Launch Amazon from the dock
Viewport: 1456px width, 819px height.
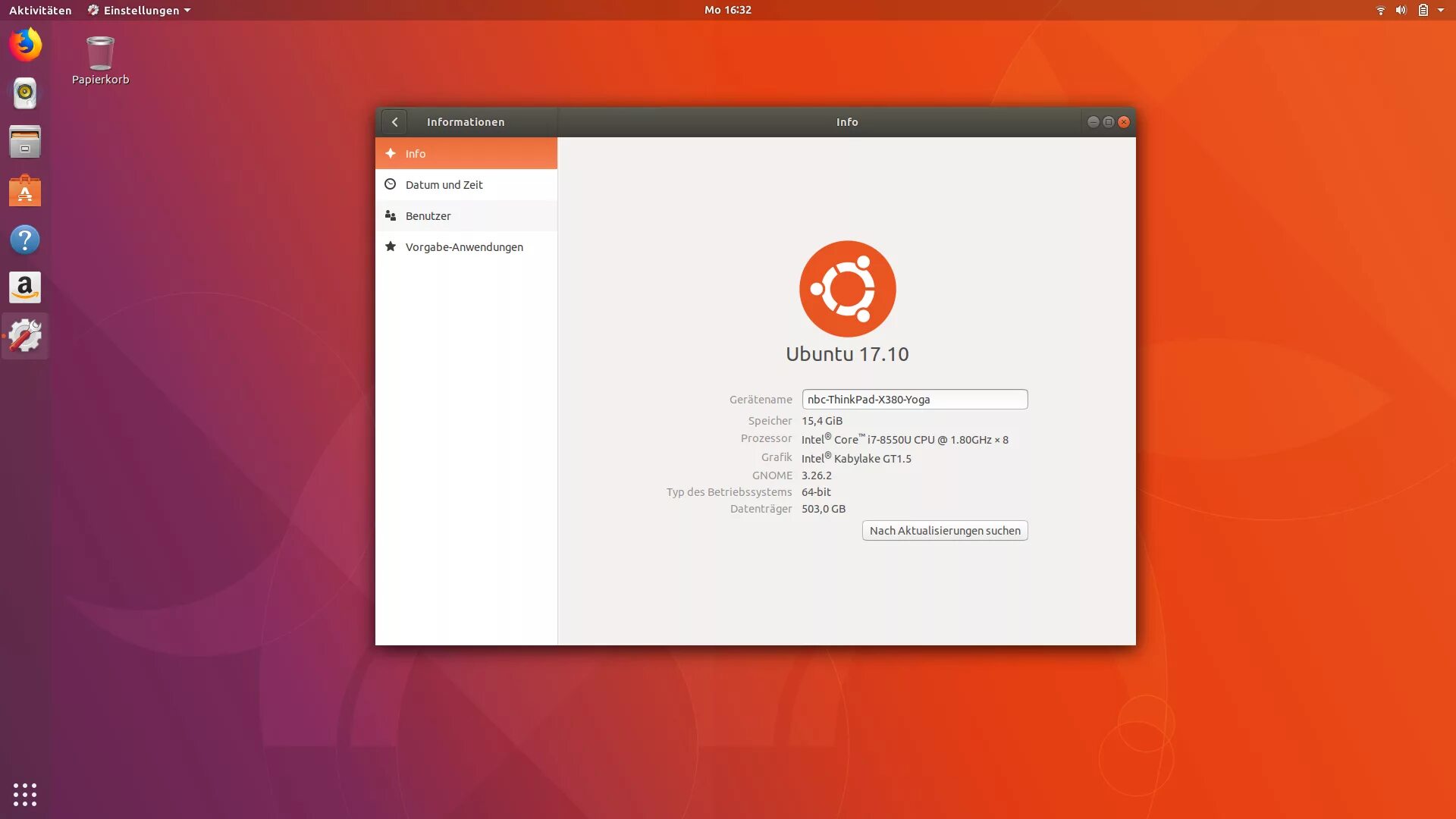(x=25, y=288)
